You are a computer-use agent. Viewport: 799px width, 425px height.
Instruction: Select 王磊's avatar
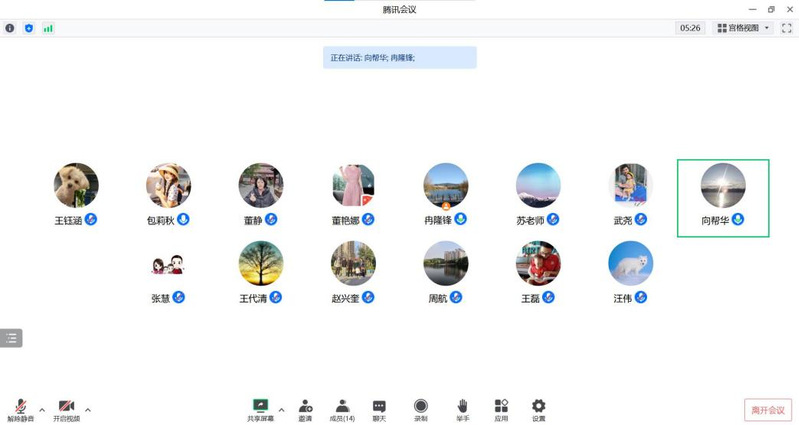tap(538, 263)
